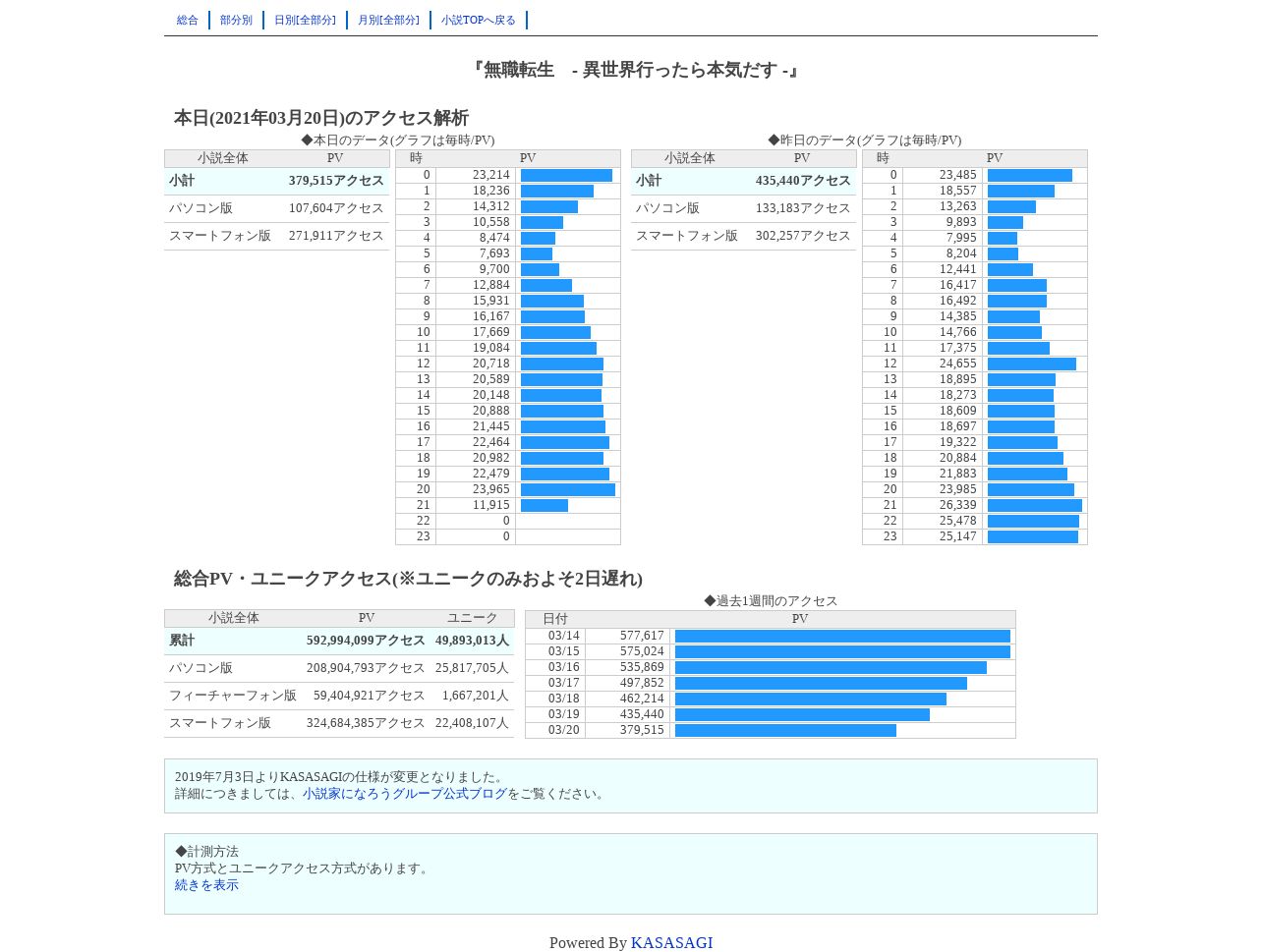This screenshot has height=952, width=1262.
Task: Select today's smartphone value 271,911アクセス
Action: pyautogui.click(x=336, y=236)
